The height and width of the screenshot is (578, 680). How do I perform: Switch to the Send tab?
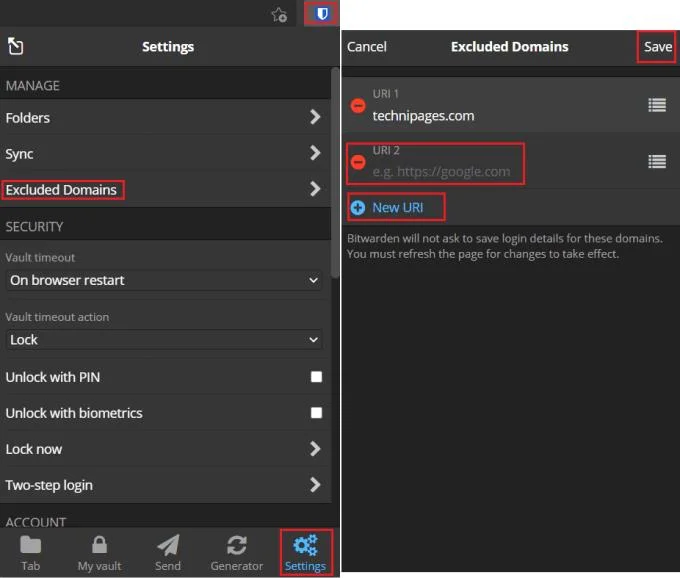click(x=168, y=553)
